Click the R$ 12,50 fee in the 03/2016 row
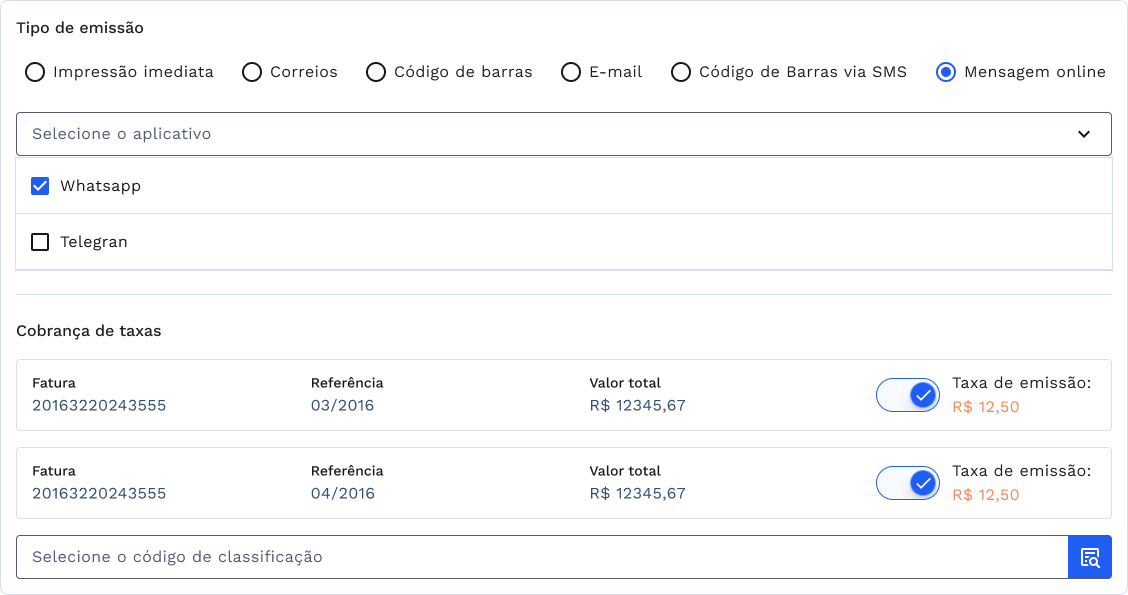Viewport: 1128px width, 595px height. [x=985, y=407]
